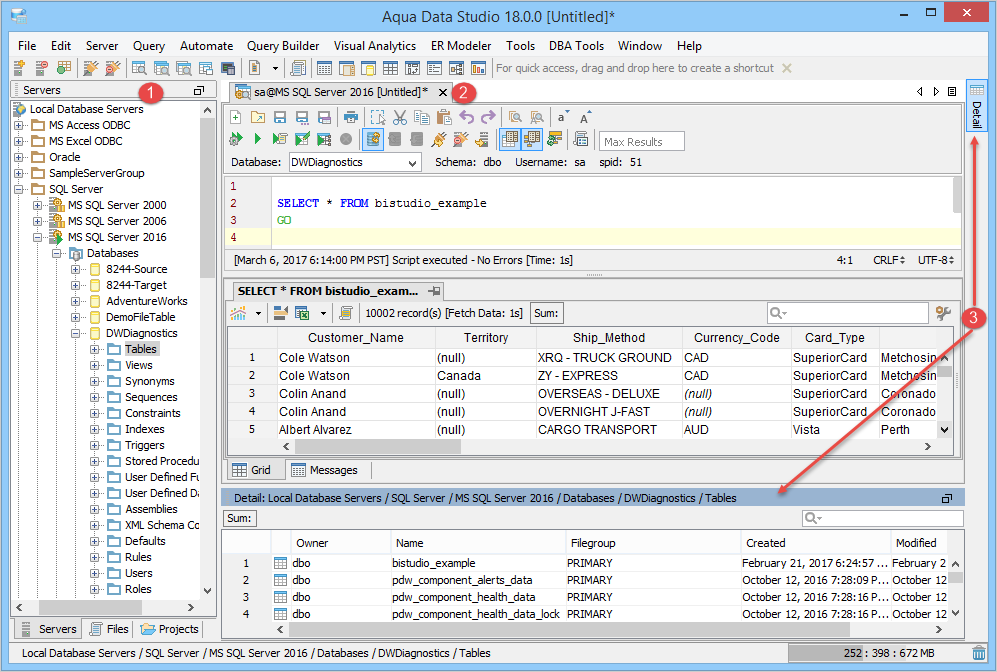
Task: Click the chart icon in results toolbar
Action: [x=239, y=313]
